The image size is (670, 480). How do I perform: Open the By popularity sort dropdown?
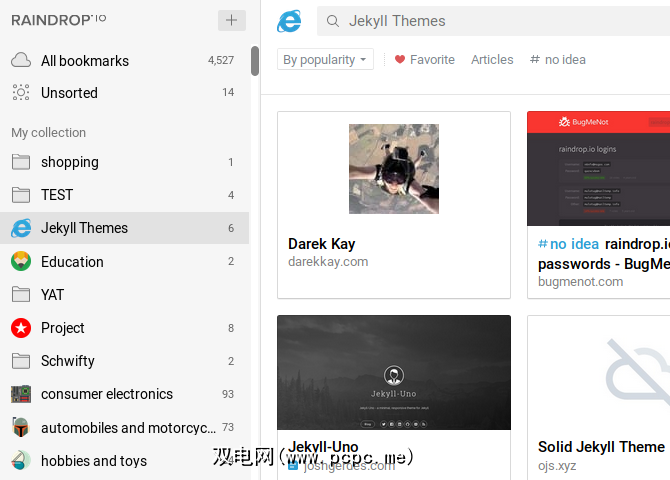point(325,59)
